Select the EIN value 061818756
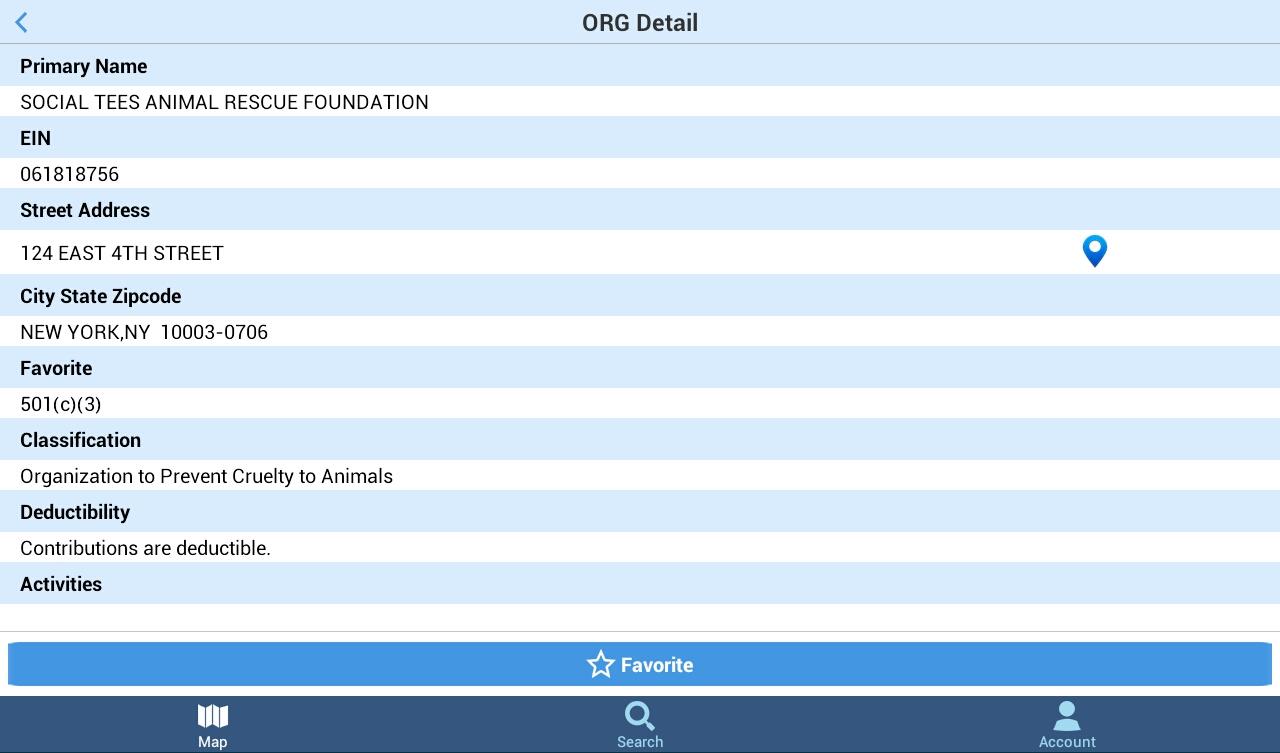 (70, 174)
